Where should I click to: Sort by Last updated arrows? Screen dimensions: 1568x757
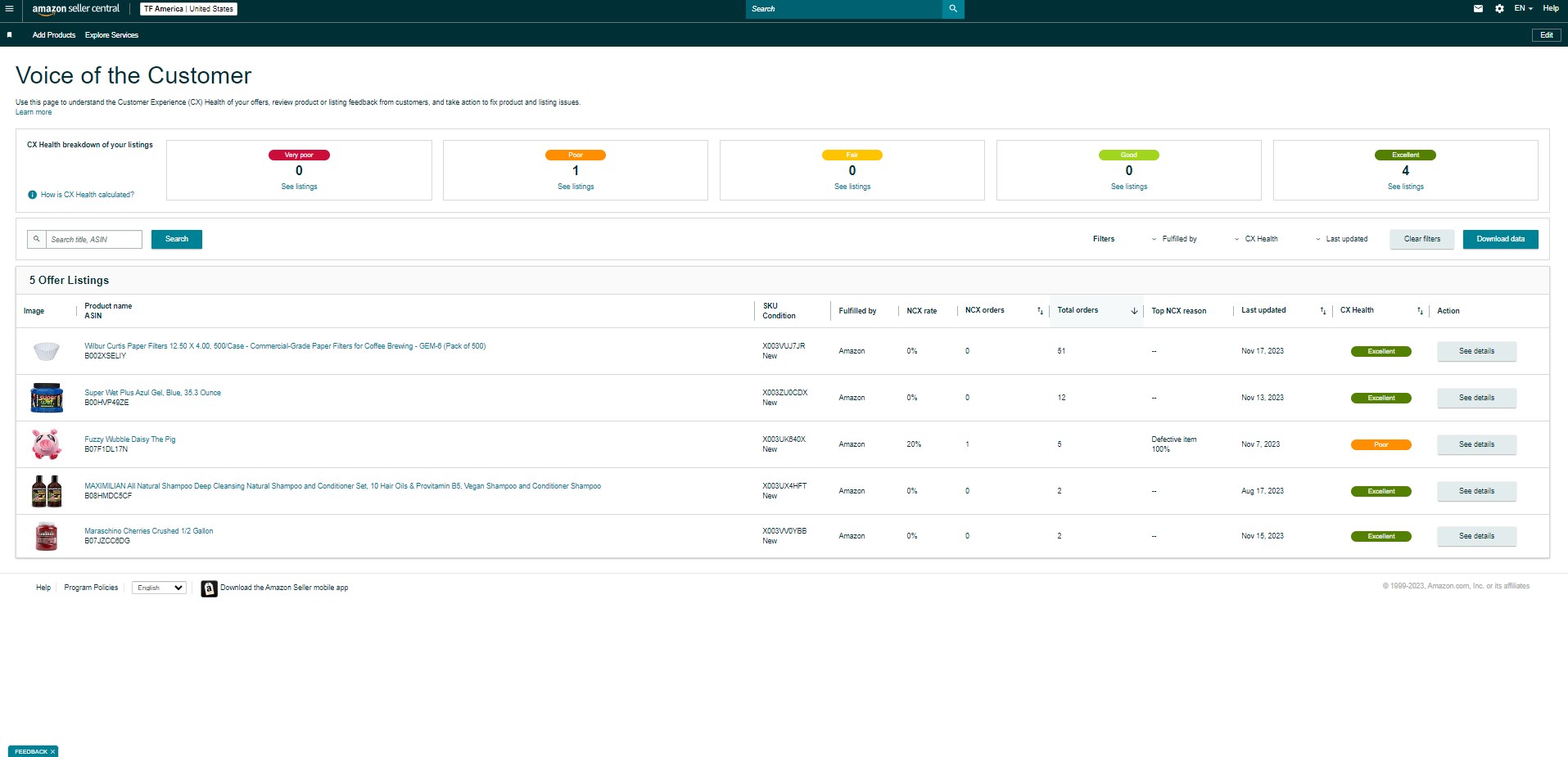(1322, 311)
